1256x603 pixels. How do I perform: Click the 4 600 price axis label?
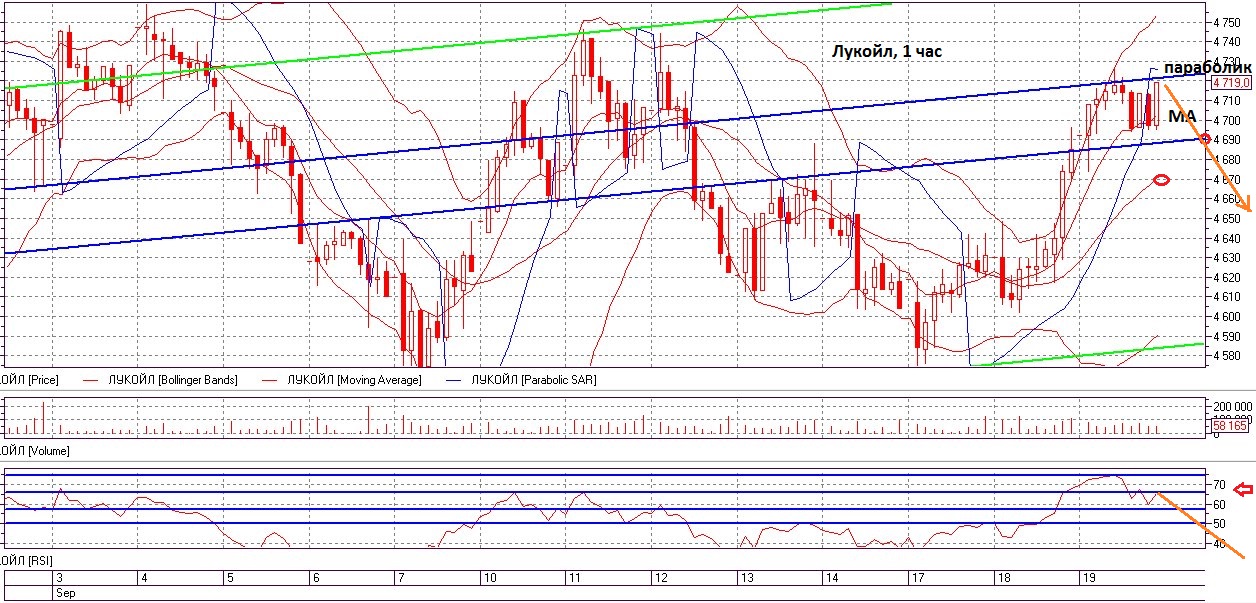pyautogui.click(x=1226, y=316)
